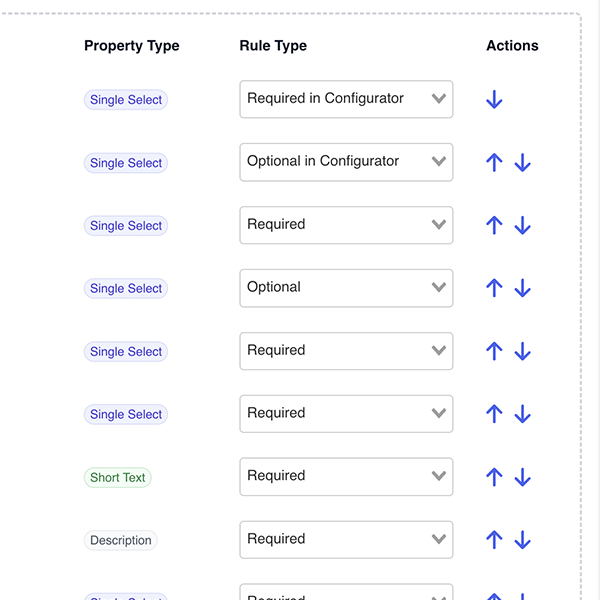Open the plain Optional rule type dropdown
The image size is (600, 600).
(346, 288)
